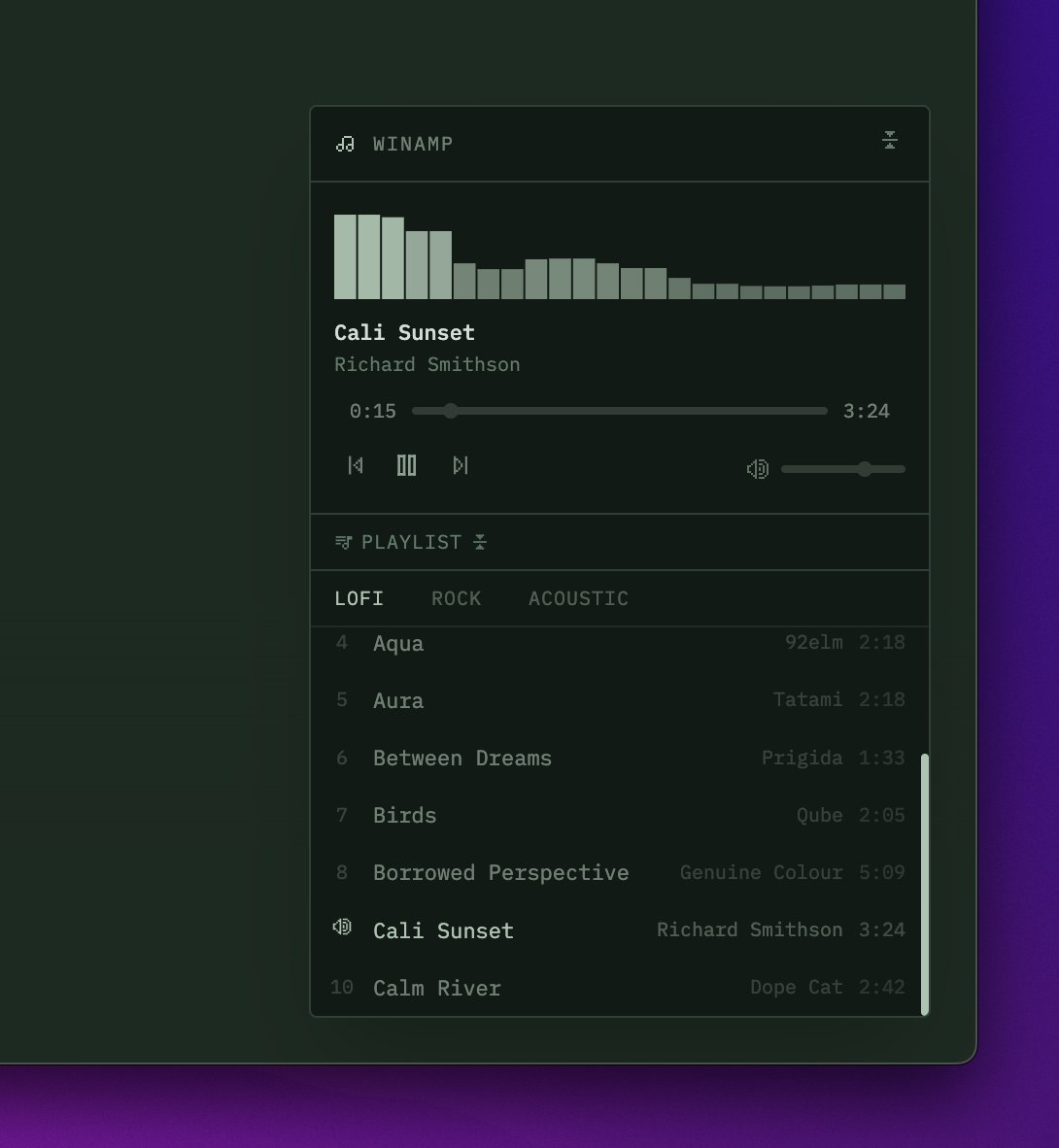
Task: Click the elapsed time 0:15
Action: click(373, 411)
